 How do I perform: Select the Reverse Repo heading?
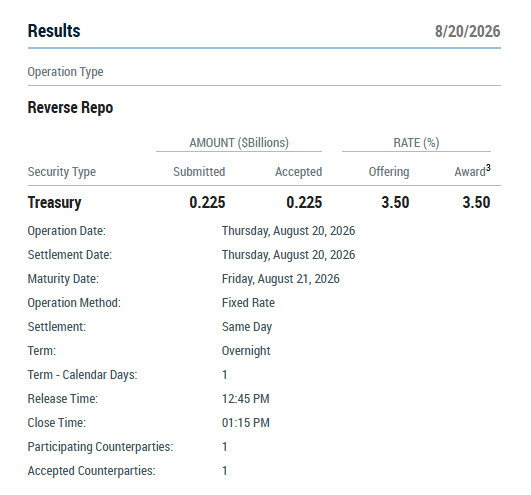[x=70, y=108]
